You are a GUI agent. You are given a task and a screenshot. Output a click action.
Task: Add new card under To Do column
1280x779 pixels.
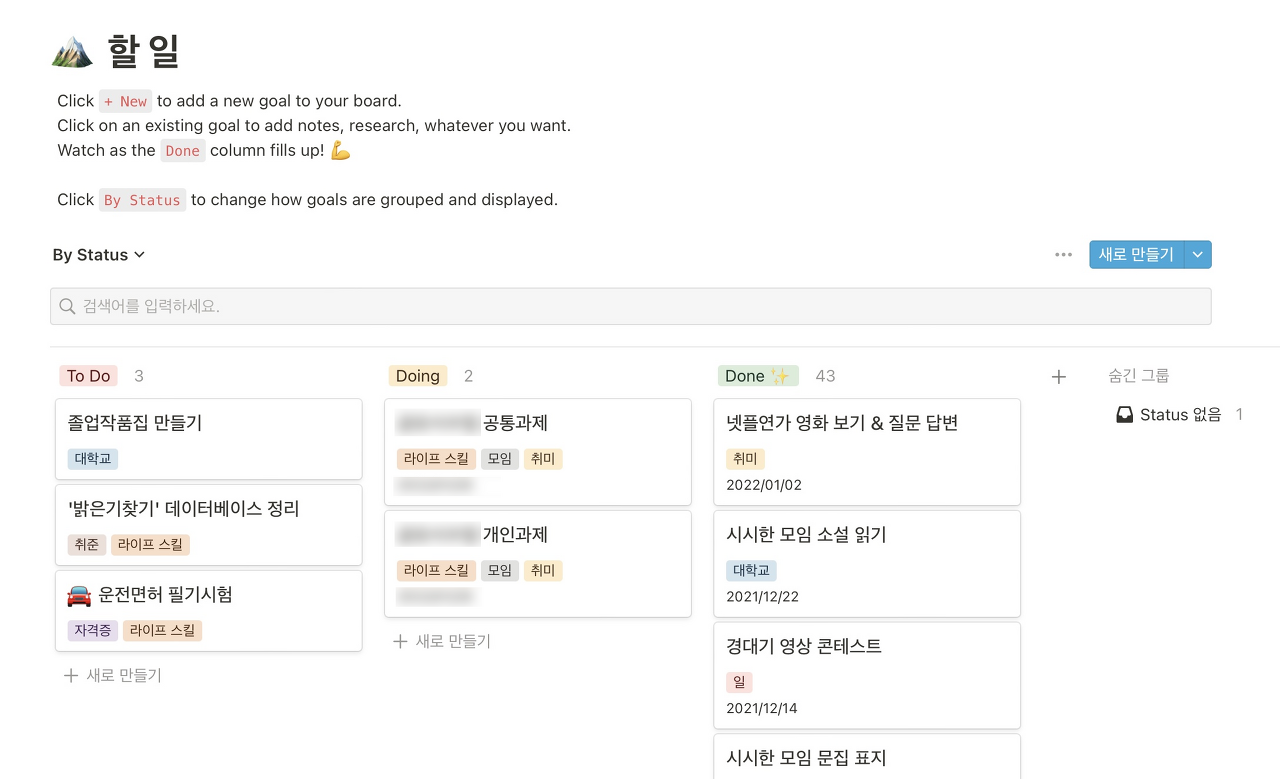(113, 676)
